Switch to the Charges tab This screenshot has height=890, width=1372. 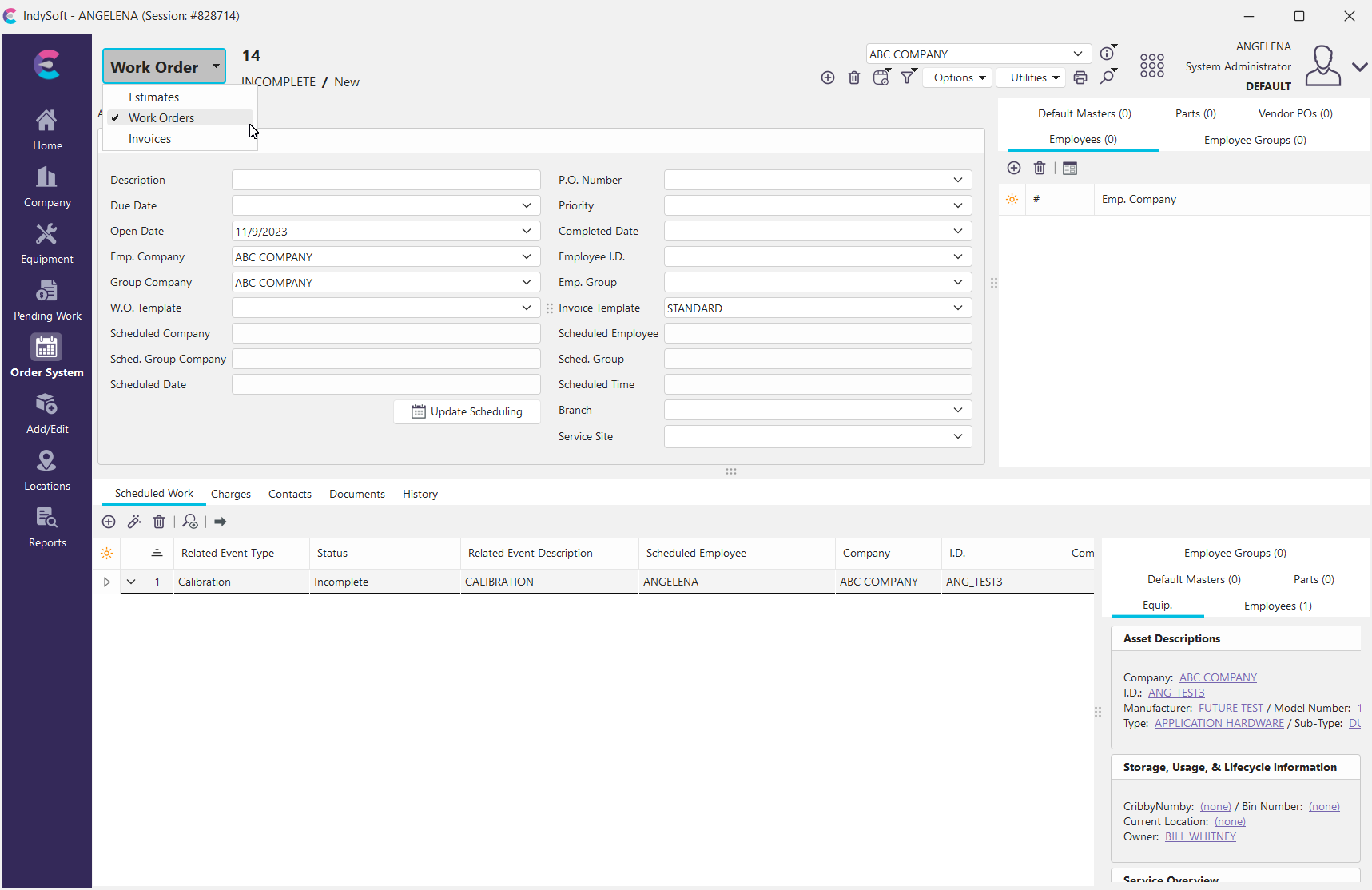[x=230, y=495]
